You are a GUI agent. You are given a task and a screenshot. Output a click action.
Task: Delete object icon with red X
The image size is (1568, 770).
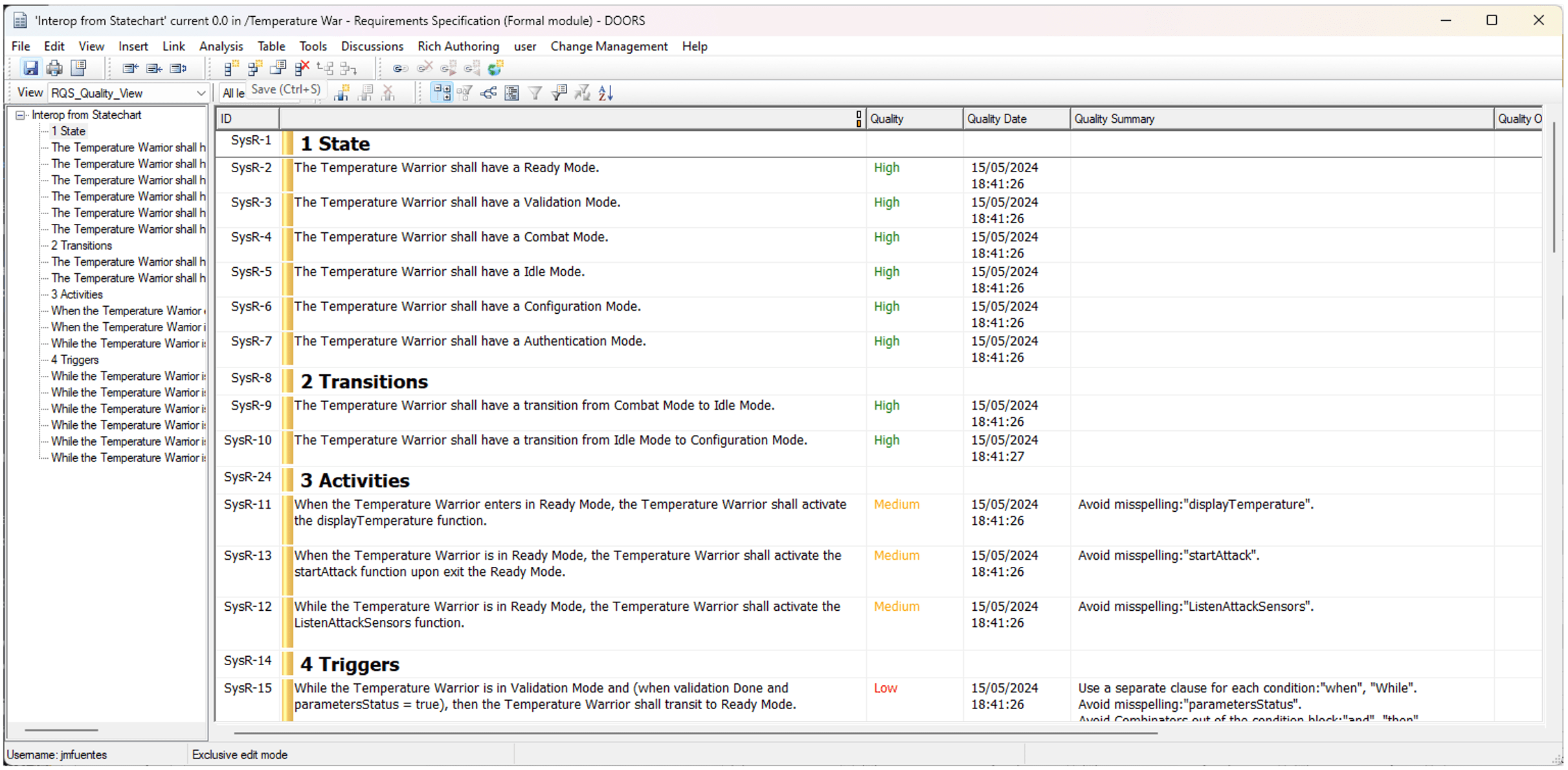[x=302, y=68]
